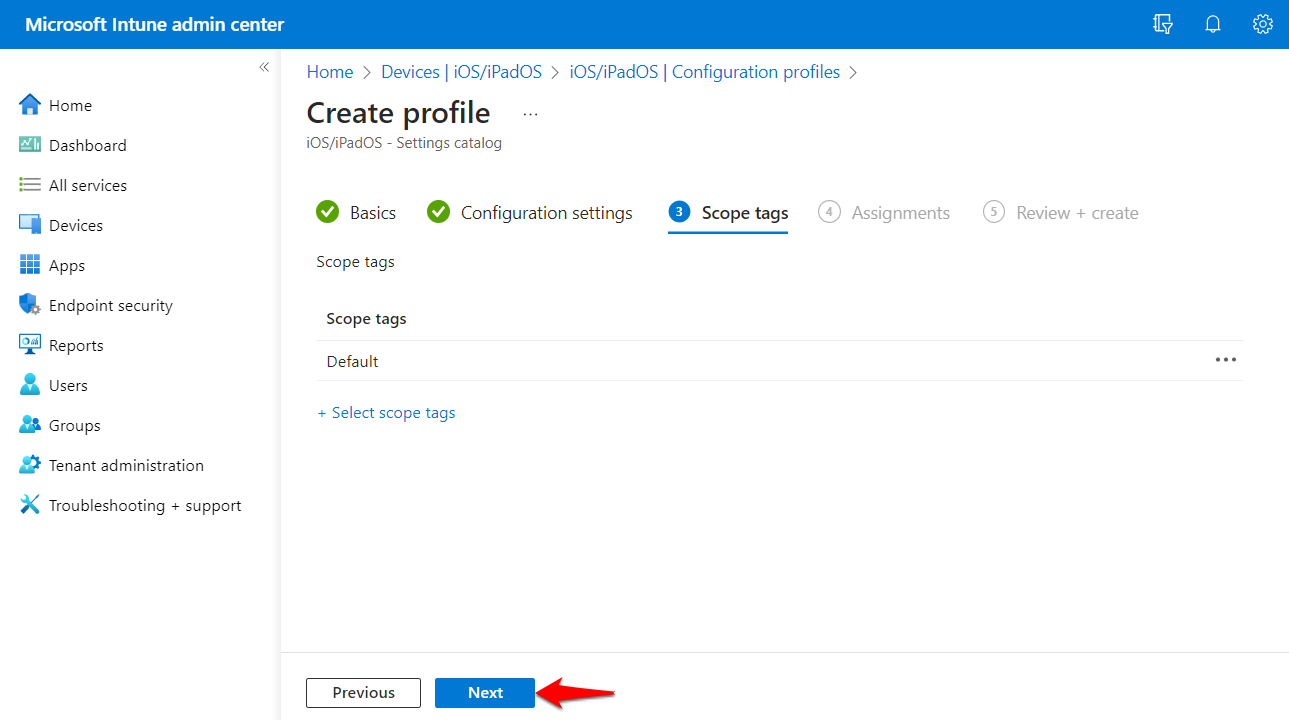This screenshot has width=1289, height=720.
Task: Click the Default scope tag row text
Action: [x=352, y=361]
